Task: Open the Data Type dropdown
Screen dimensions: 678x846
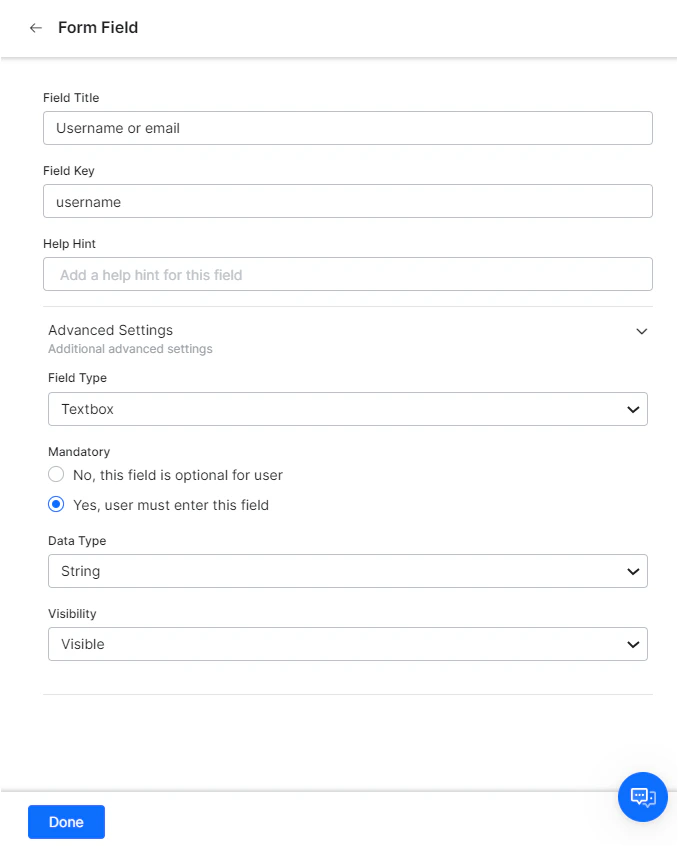Action: pos(347,571)
